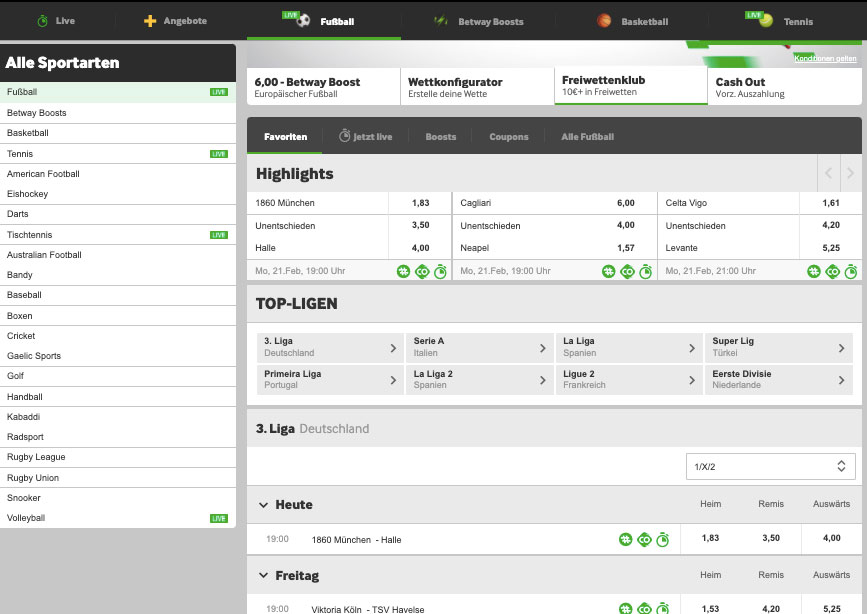The width and height of the screenshot is (867, 614).
Task: Open the 6,00 - Betway Boost promo
Action: click(x=323, y=87)
